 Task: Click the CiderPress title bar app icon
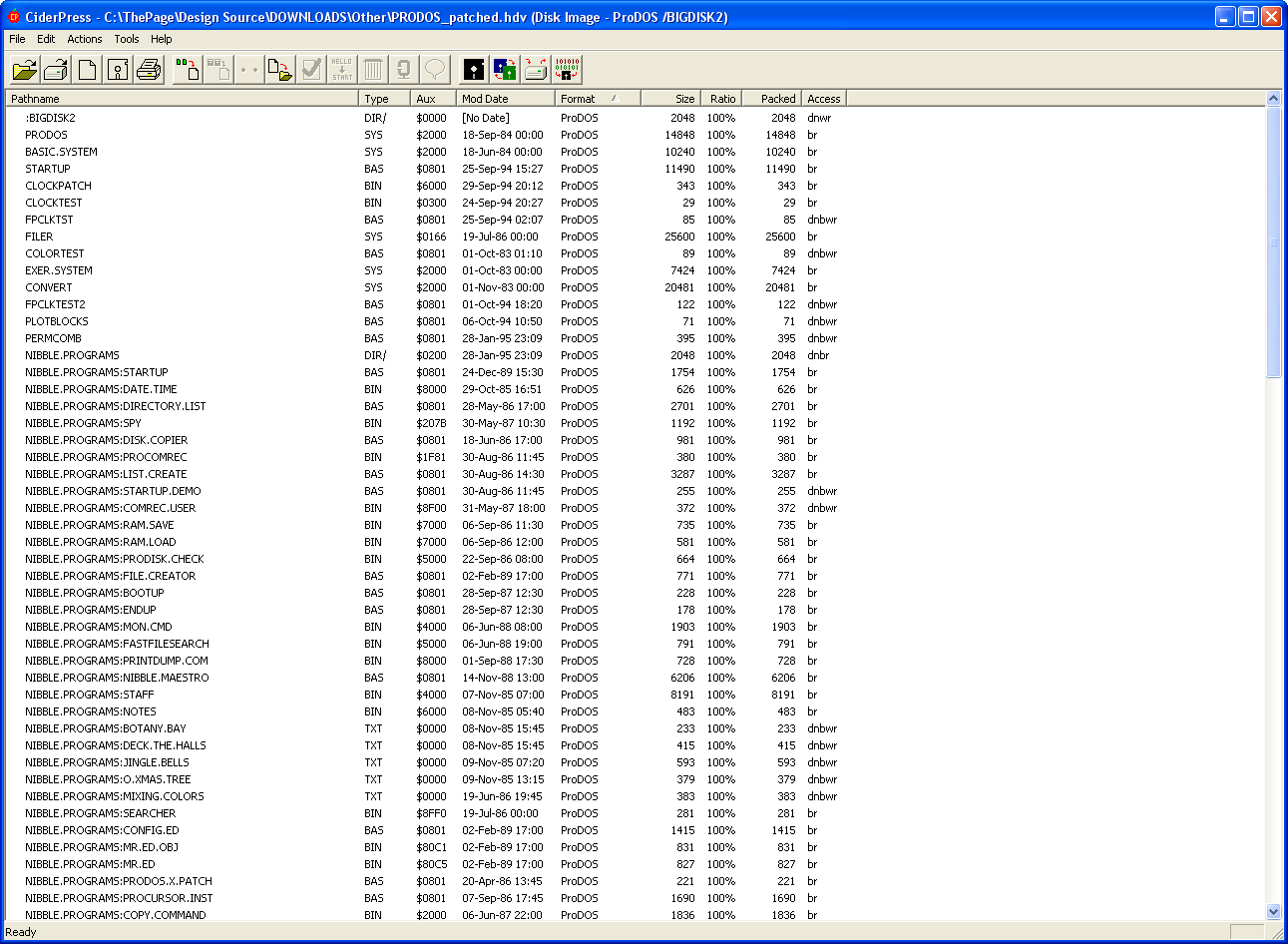pos(14,17)
